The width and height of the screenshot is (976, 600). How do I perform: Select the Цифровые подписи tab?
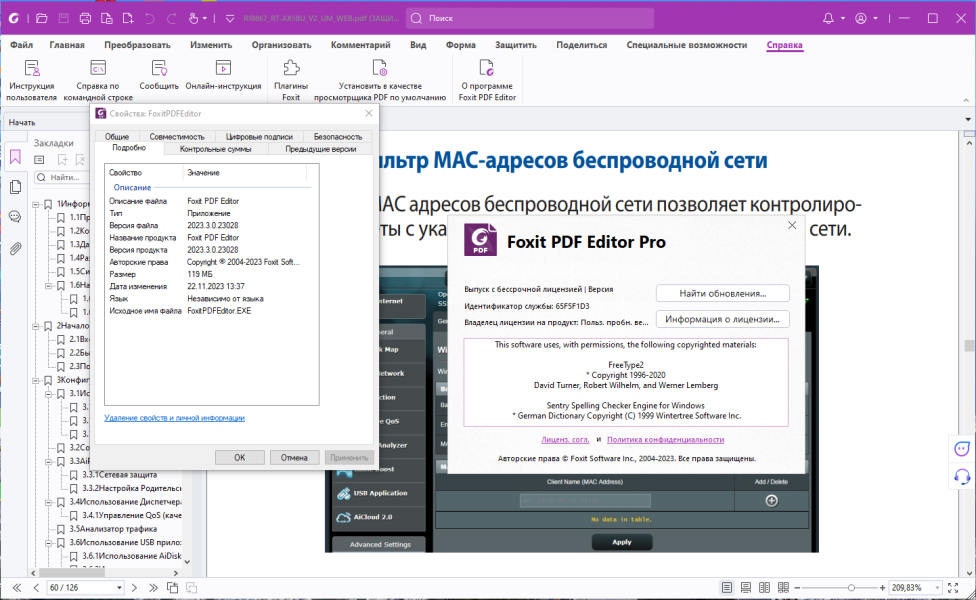pyautogui.click(x=259, y=136)
